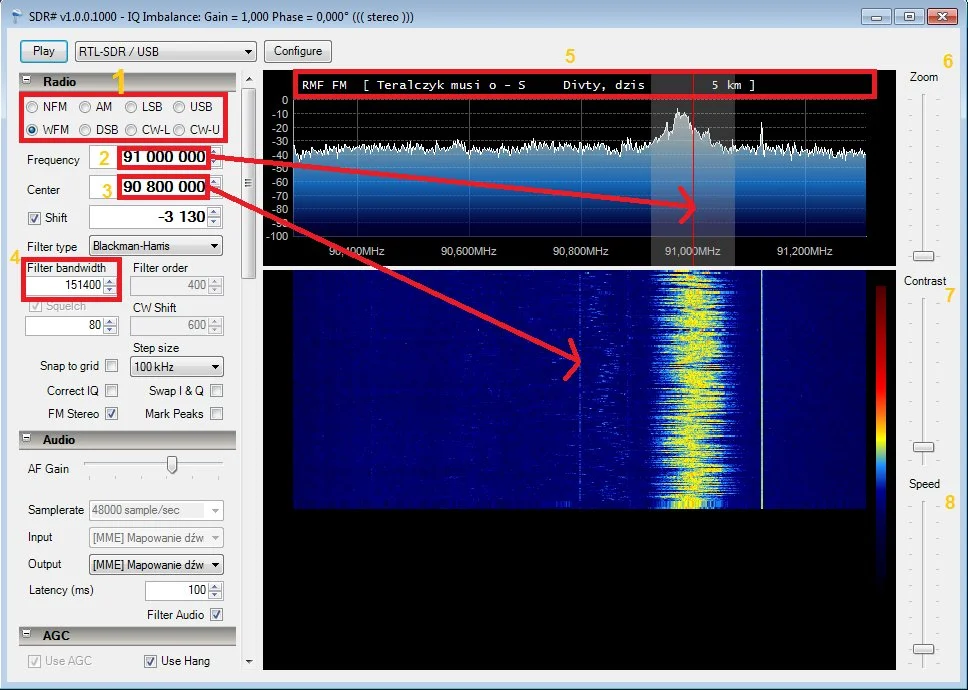Toggle the Correct IQ checkbox

[111, 391]
